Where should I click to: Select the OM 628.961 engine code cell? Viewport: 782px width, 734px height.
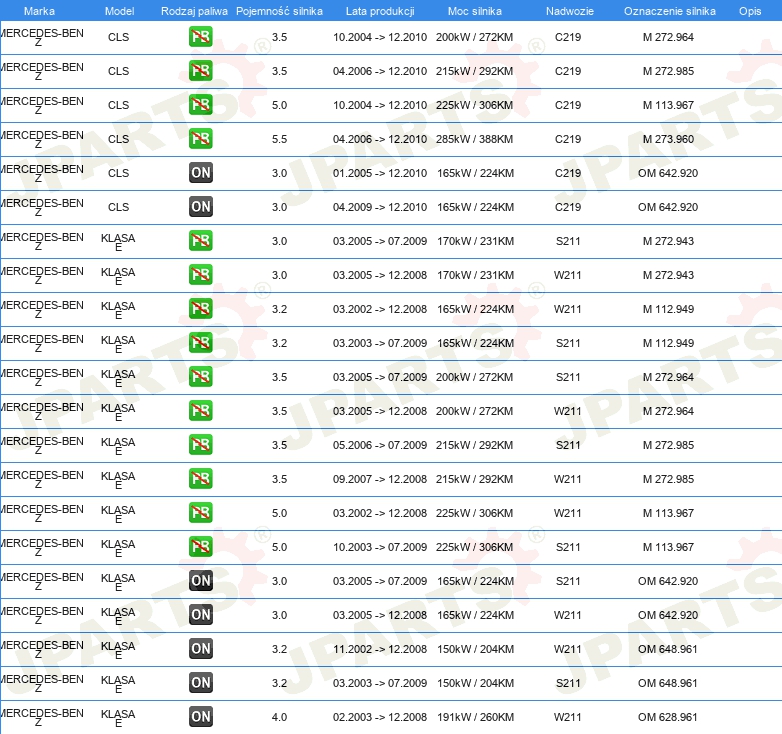pyautogui.click(x=667, y=717)
